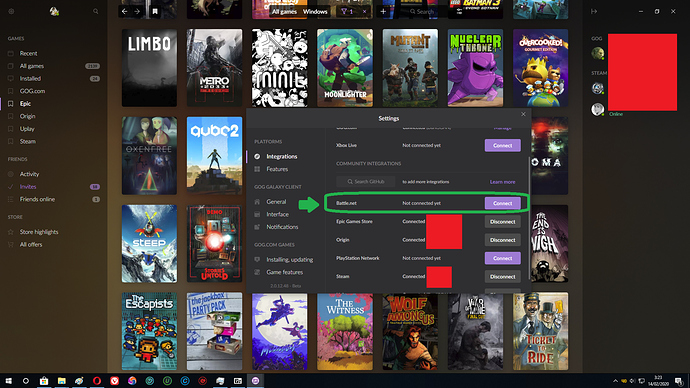Open the Metro game cover
Viewport: 690px width, 388px height.
[x=214, y=68]
